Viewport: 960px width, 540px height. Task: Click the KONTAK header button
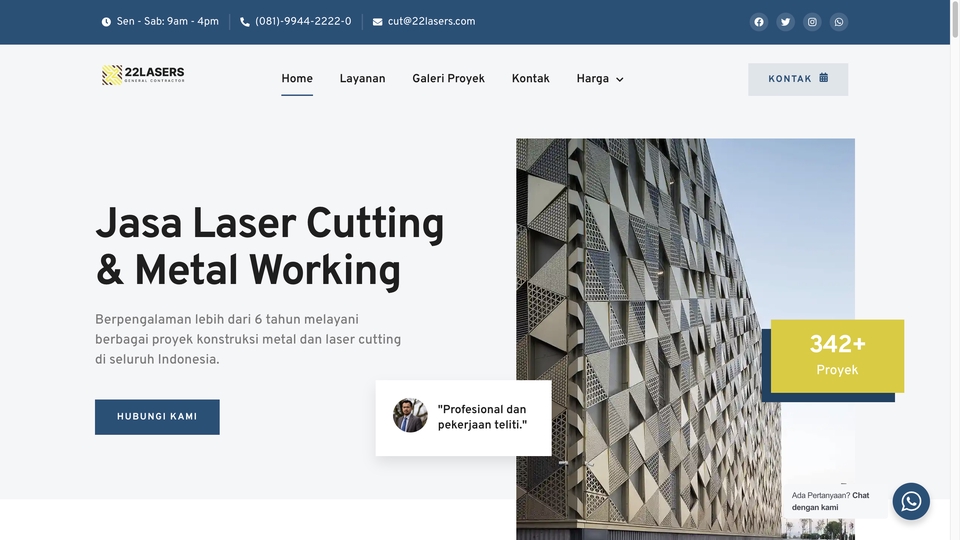click(x=798, y=79)
